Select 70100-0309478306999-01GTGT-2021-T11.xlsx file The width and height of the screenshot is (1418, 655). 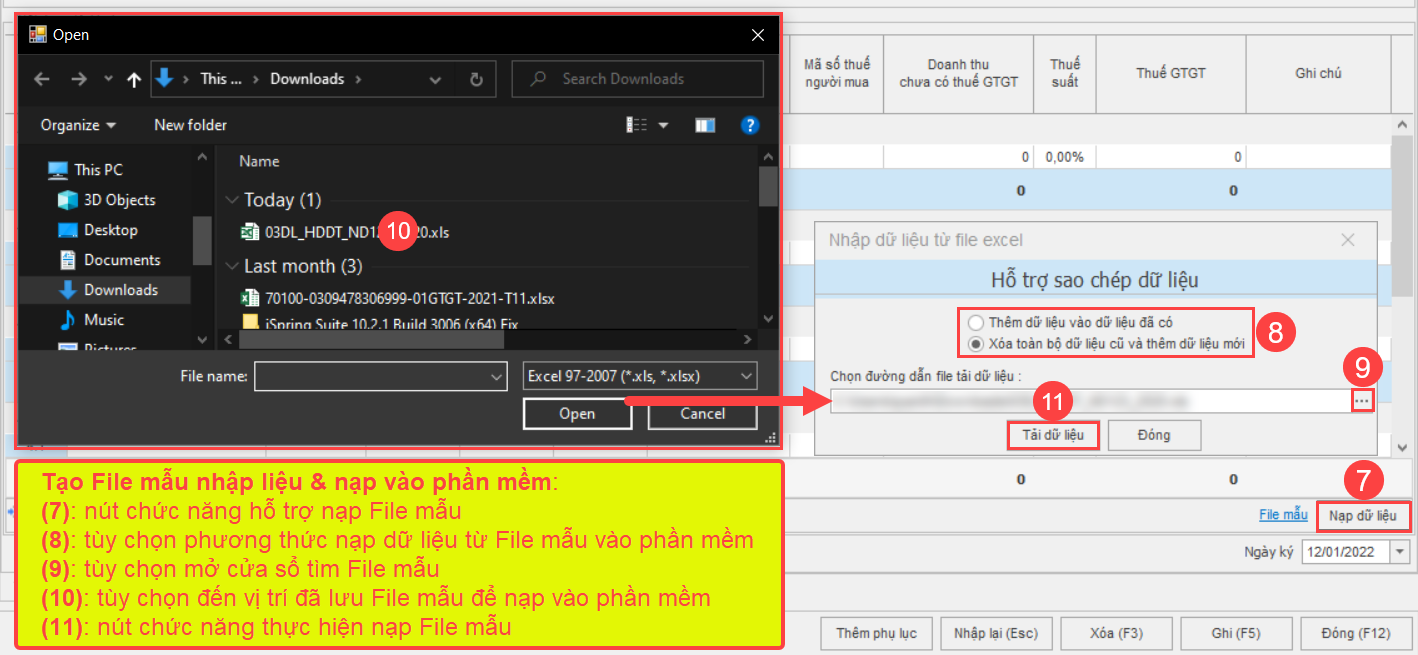pyautogui.click(x=398, y=298)
